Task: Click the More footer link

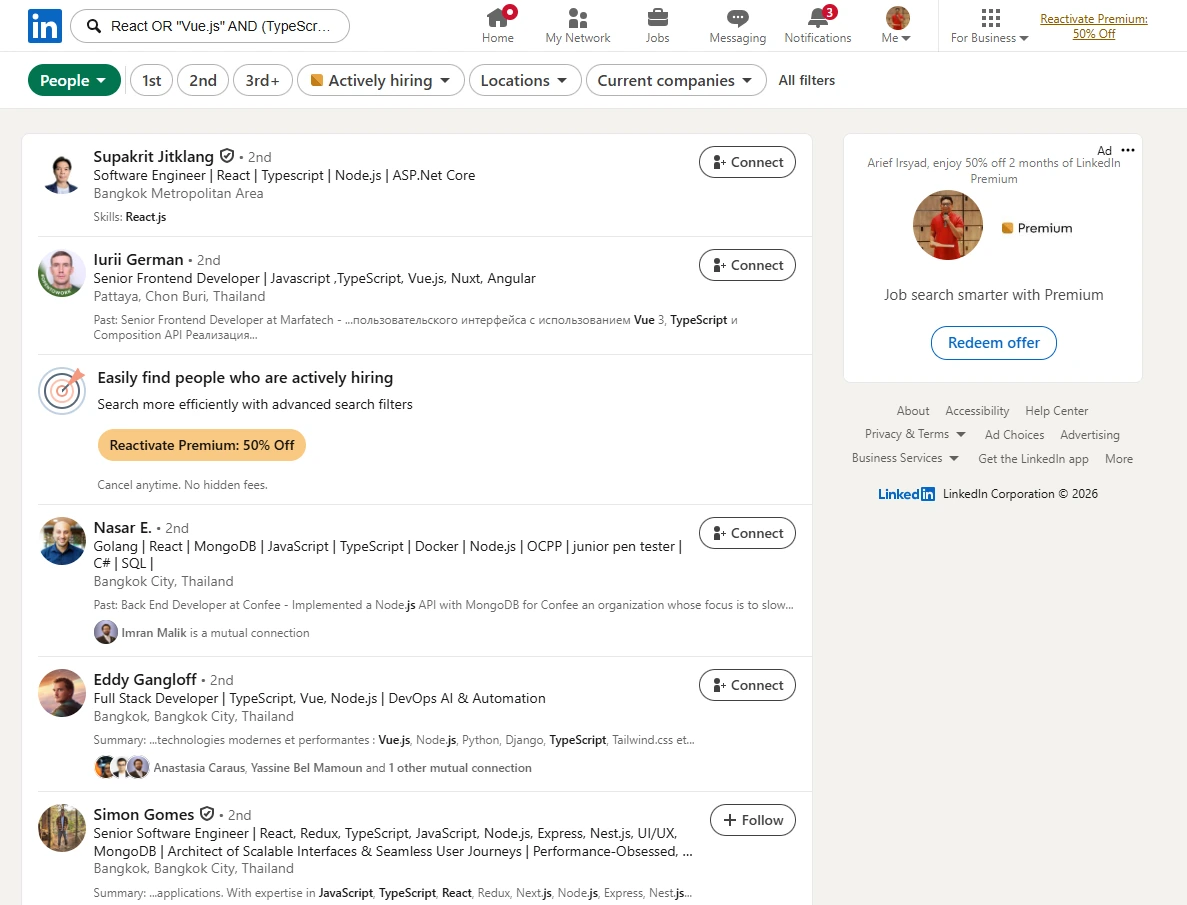Action: [1119, 459]
